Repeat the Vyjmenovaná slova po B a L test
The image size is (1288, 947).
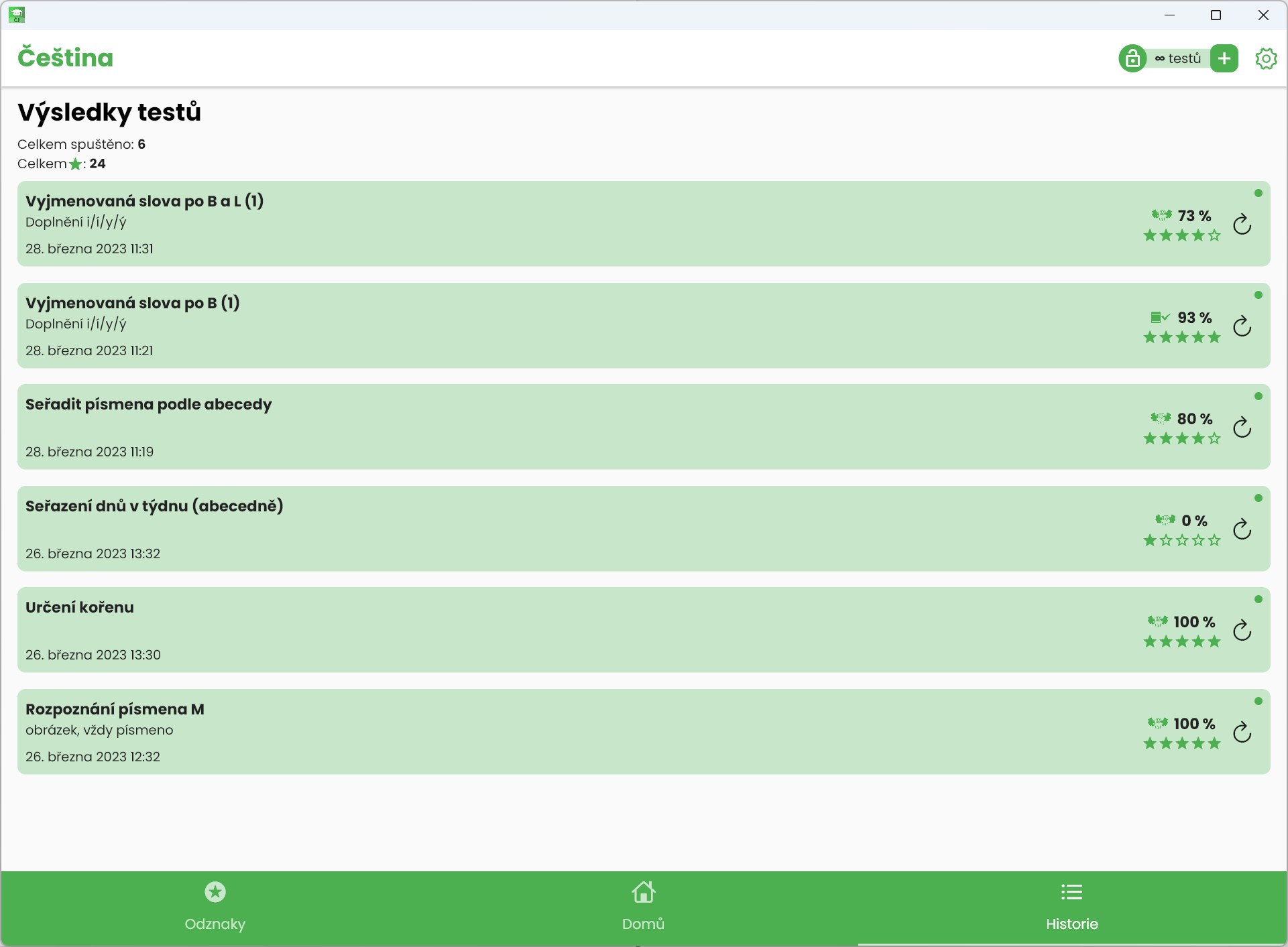[1242, 225]
